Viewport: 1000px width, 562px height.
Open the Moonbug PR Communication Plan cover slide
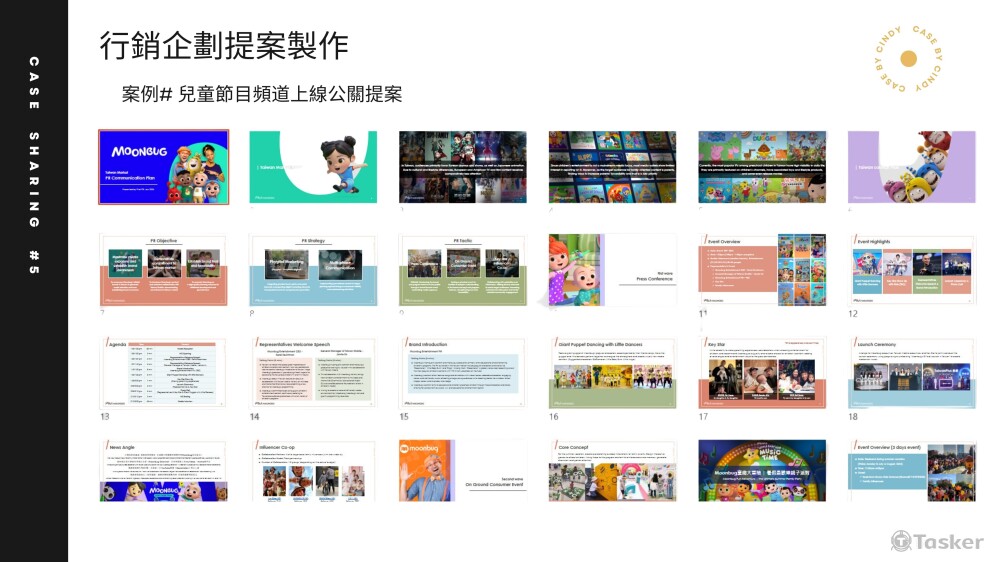click(163, 167)
